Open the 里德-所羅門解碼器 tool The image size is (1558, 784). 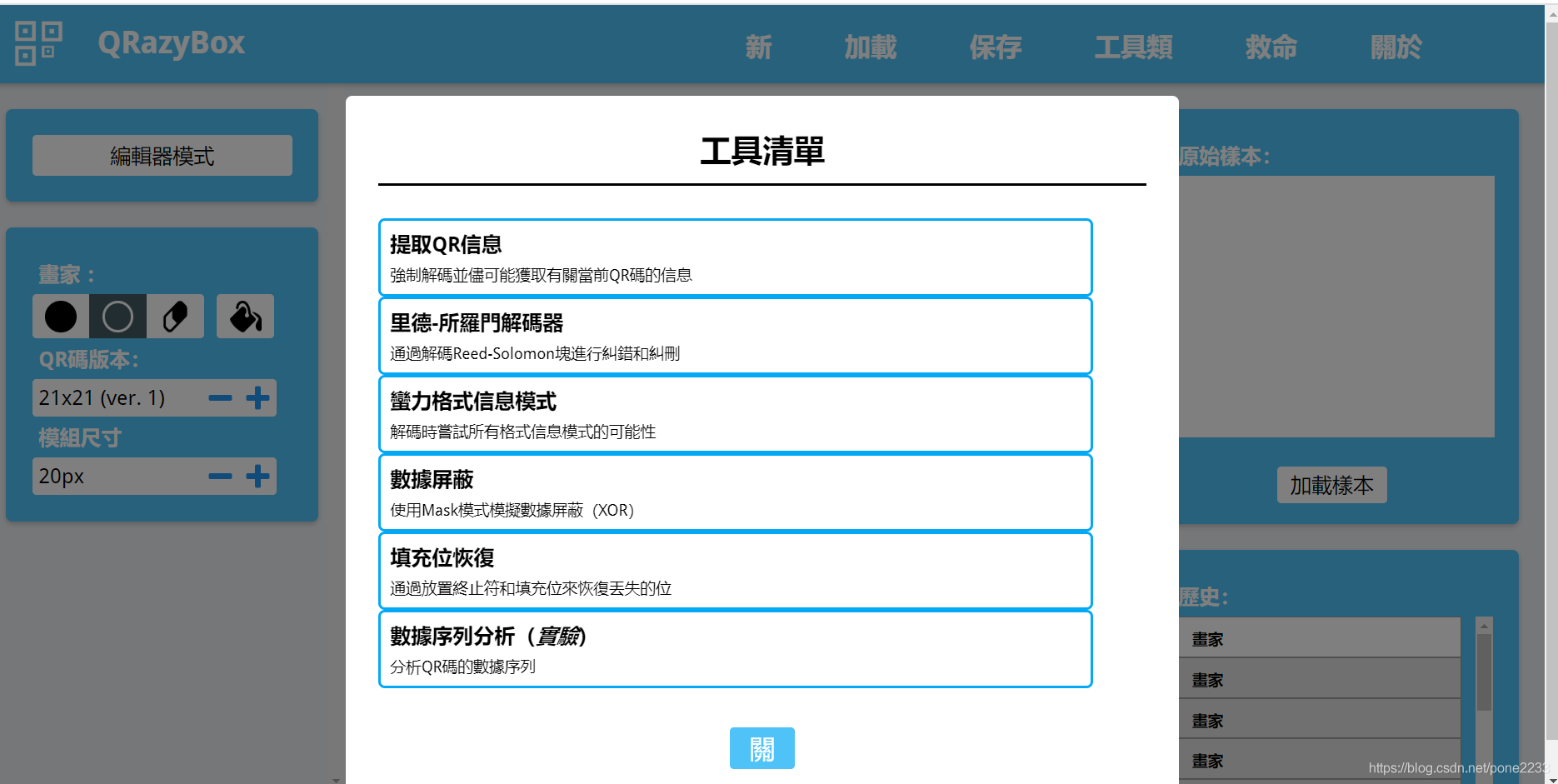coord(735,336)
